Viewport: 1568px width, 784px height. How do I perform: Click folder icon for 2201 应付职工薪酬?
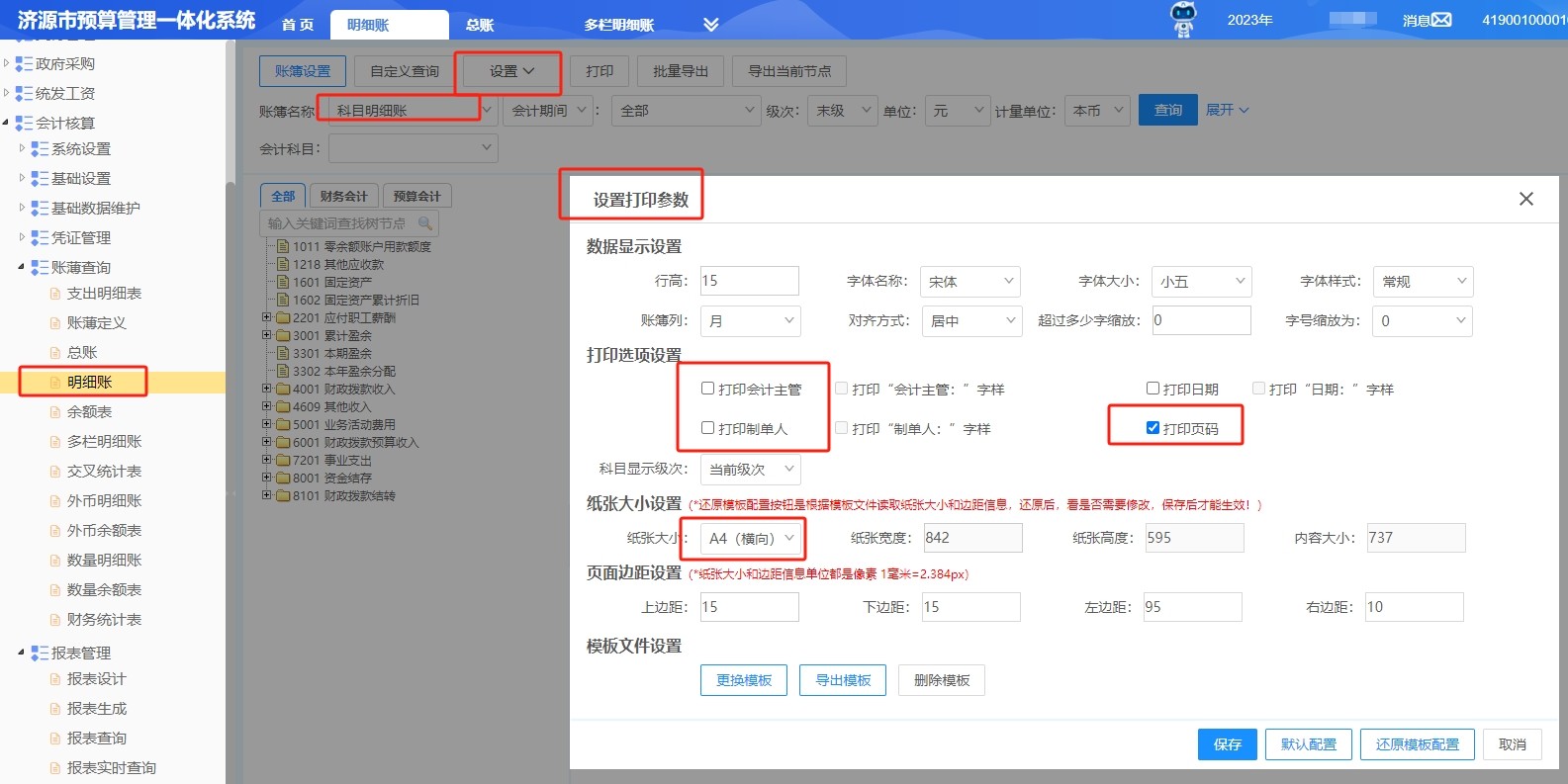(x=283, y=318)
